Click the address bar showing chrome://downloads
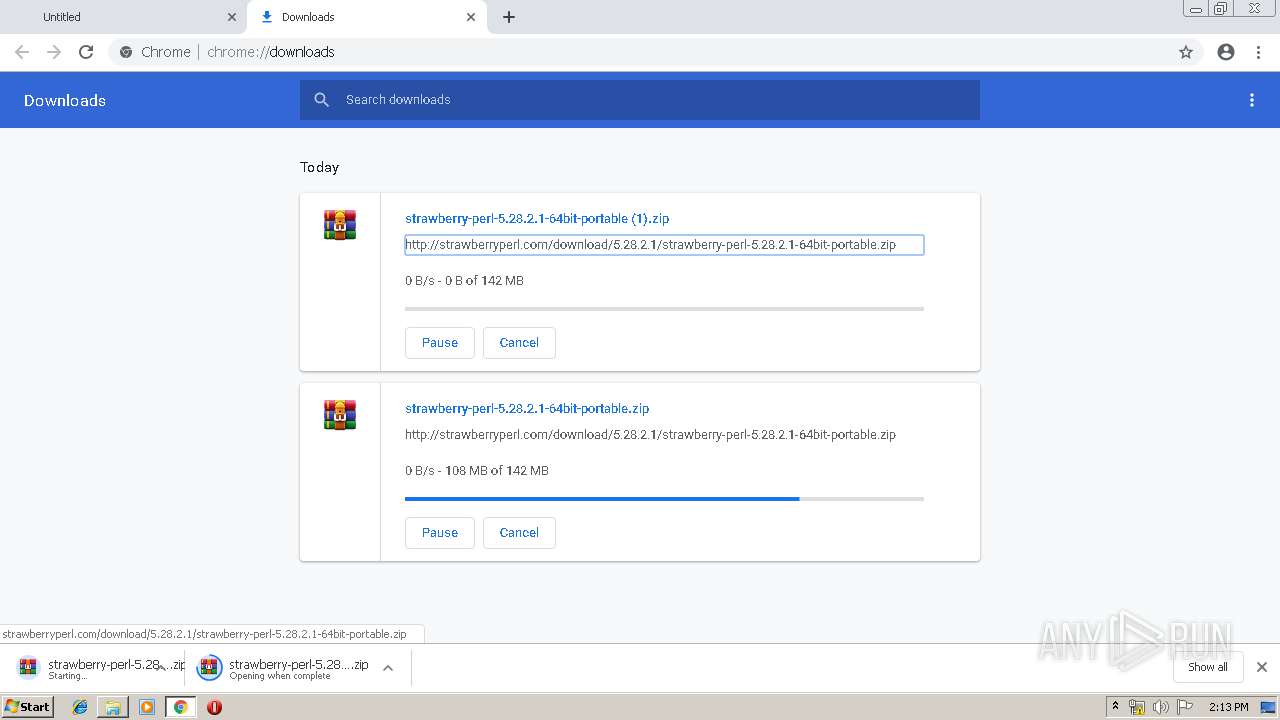This screenshot has width=1280, height=720. (640, 52)
